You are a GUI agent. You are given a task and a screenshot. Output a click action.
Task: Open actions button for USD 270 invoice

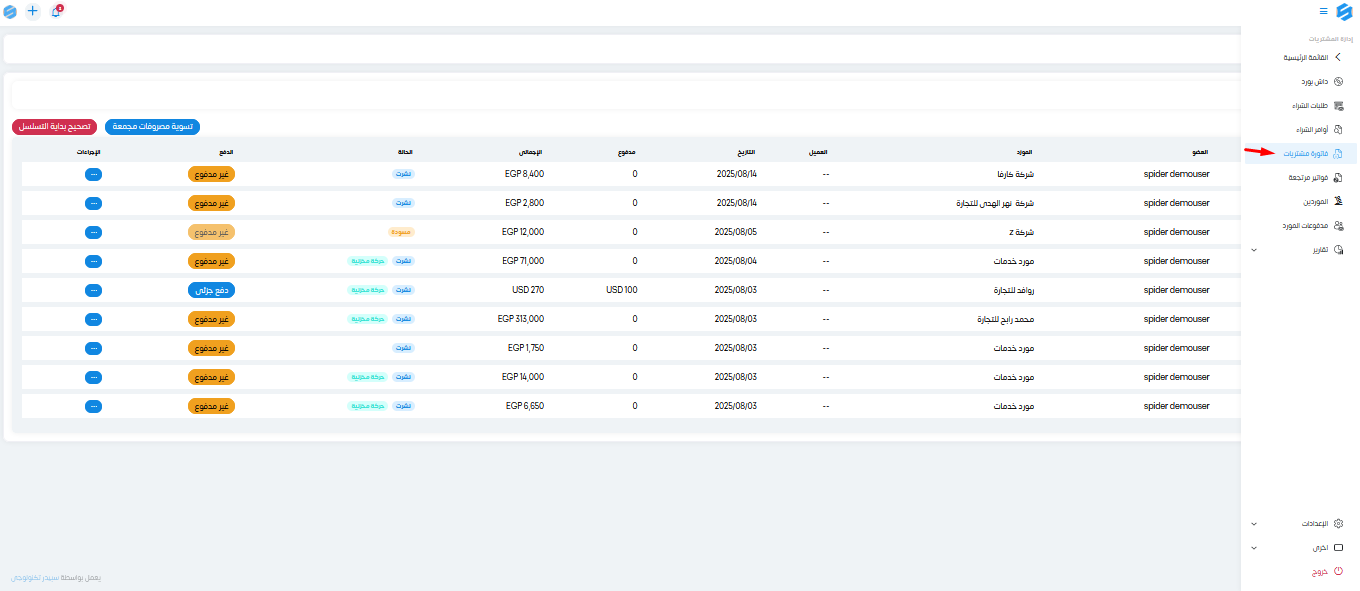[x=93, y=290]
